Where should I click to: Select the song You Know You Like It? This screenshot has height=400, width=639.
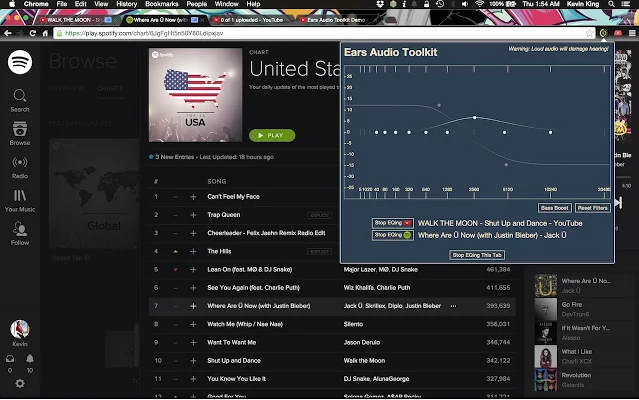(x=236, y=379)
